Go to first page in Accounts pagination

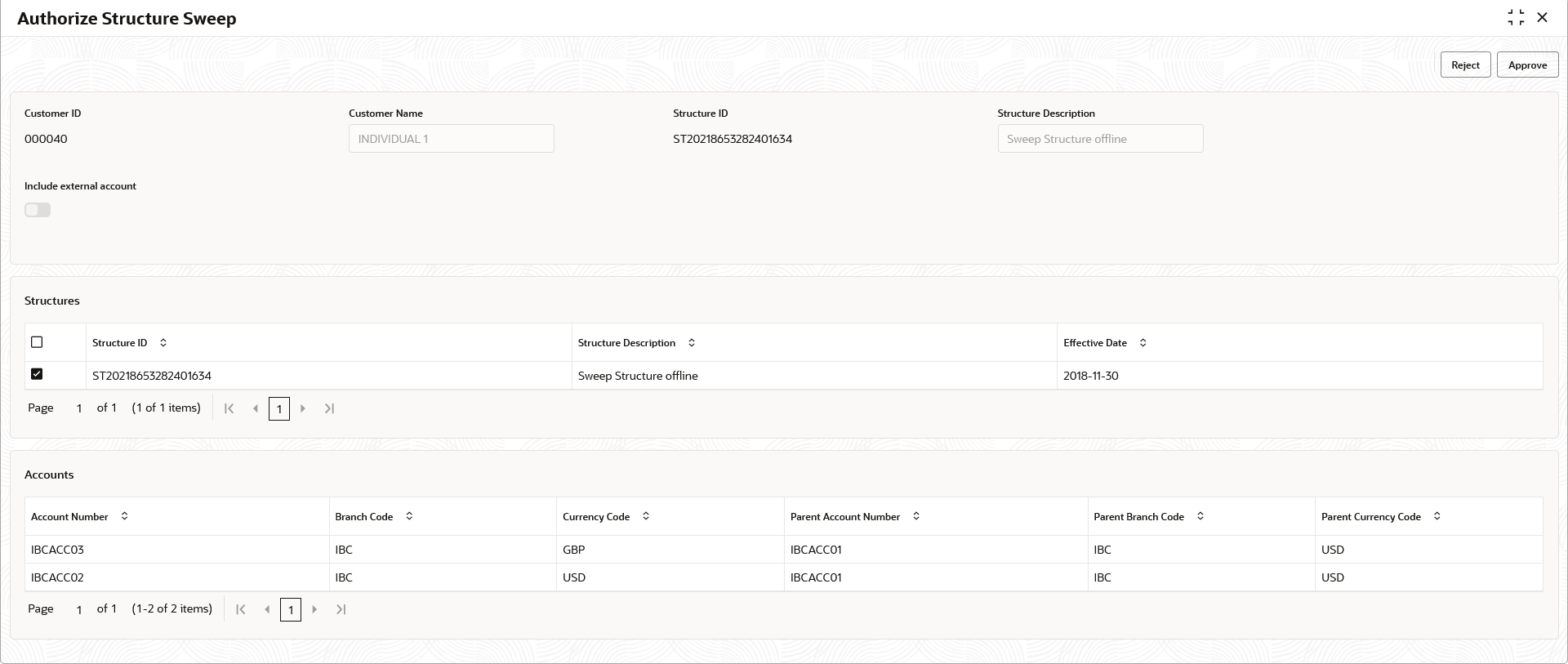point(241,609)
